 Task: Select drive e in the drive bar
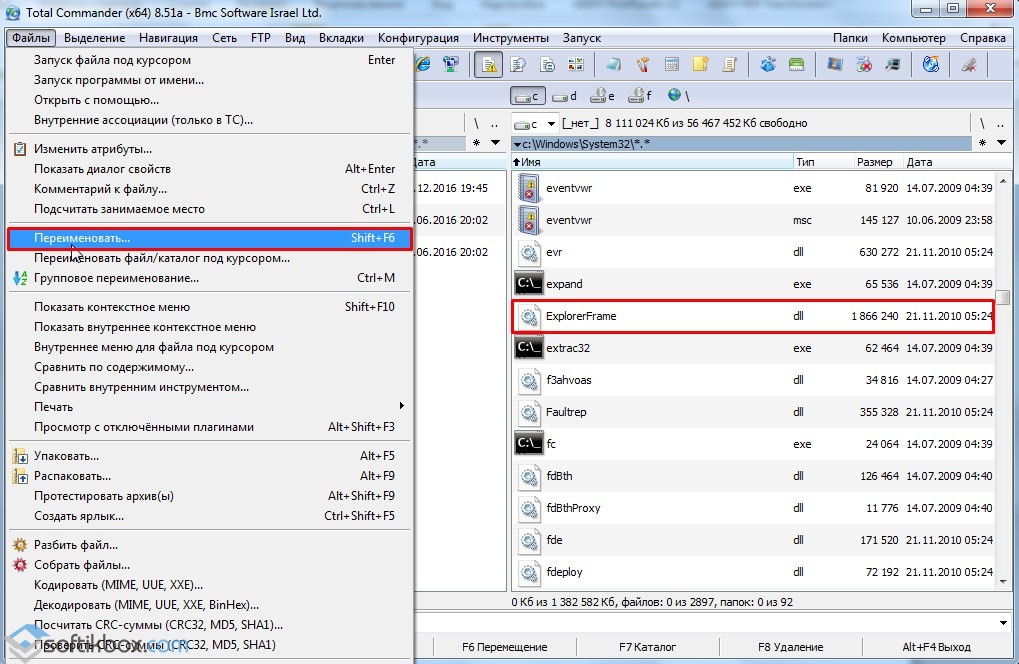(602, 96)
